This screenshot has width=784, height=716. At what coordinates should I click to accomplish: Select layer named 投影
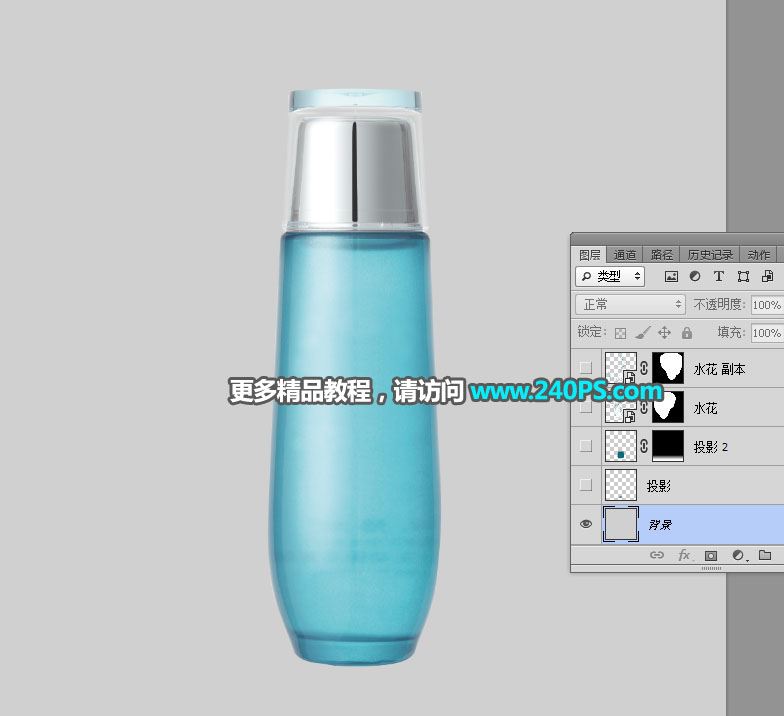pyautogui.click(x=658, y=486)
